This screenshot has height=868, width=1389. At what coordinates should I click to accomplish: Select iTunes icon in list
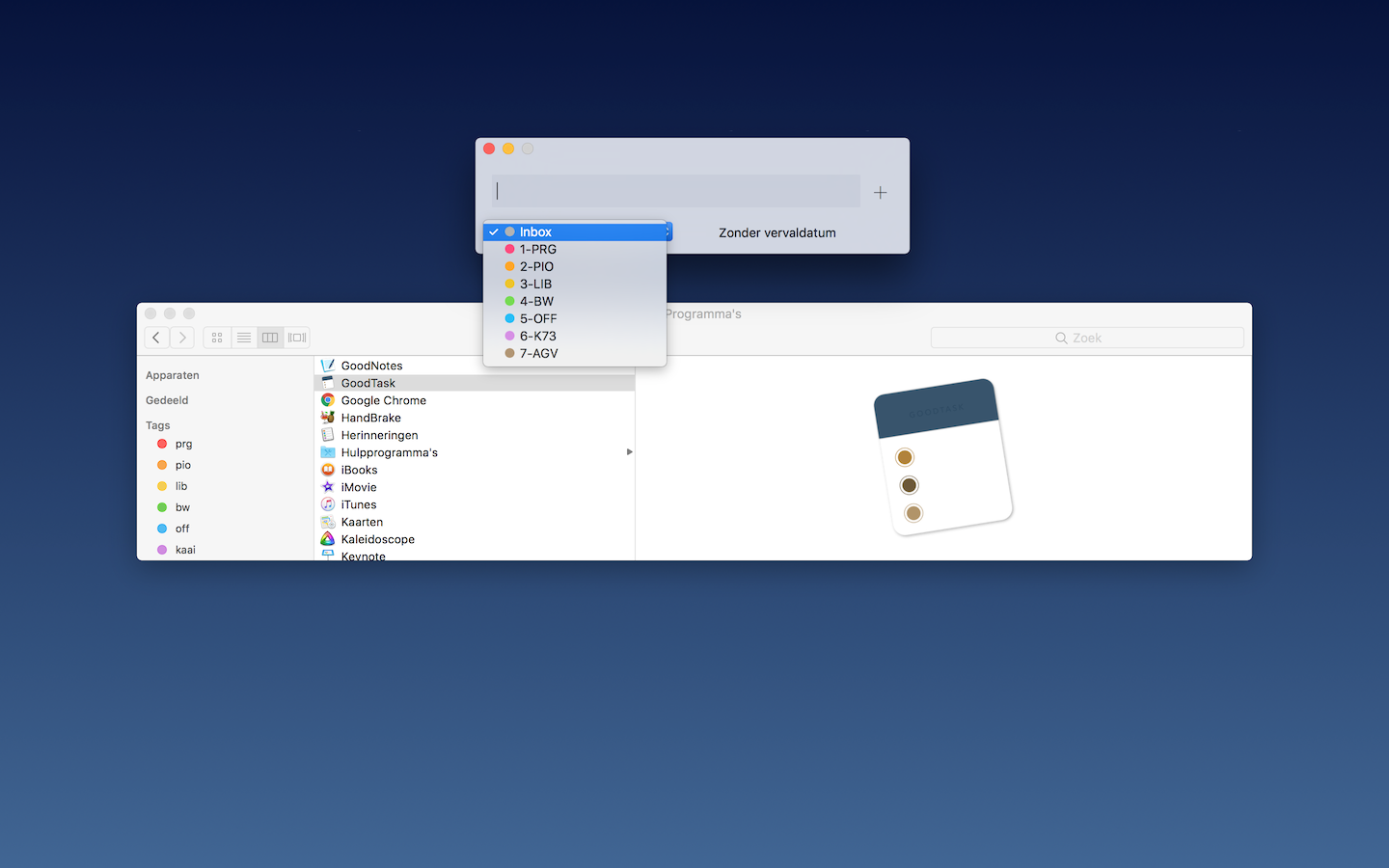[x=328, y=504]
